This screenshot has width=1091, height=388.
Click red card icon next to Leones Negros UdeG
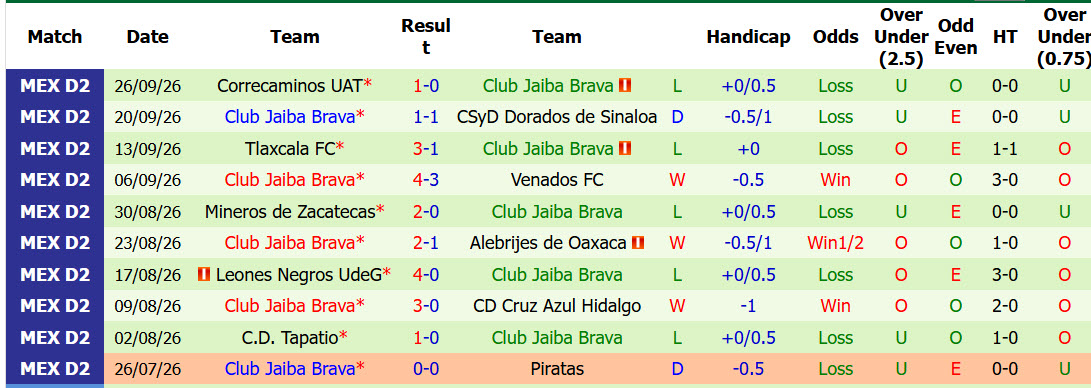click(204, 275)
